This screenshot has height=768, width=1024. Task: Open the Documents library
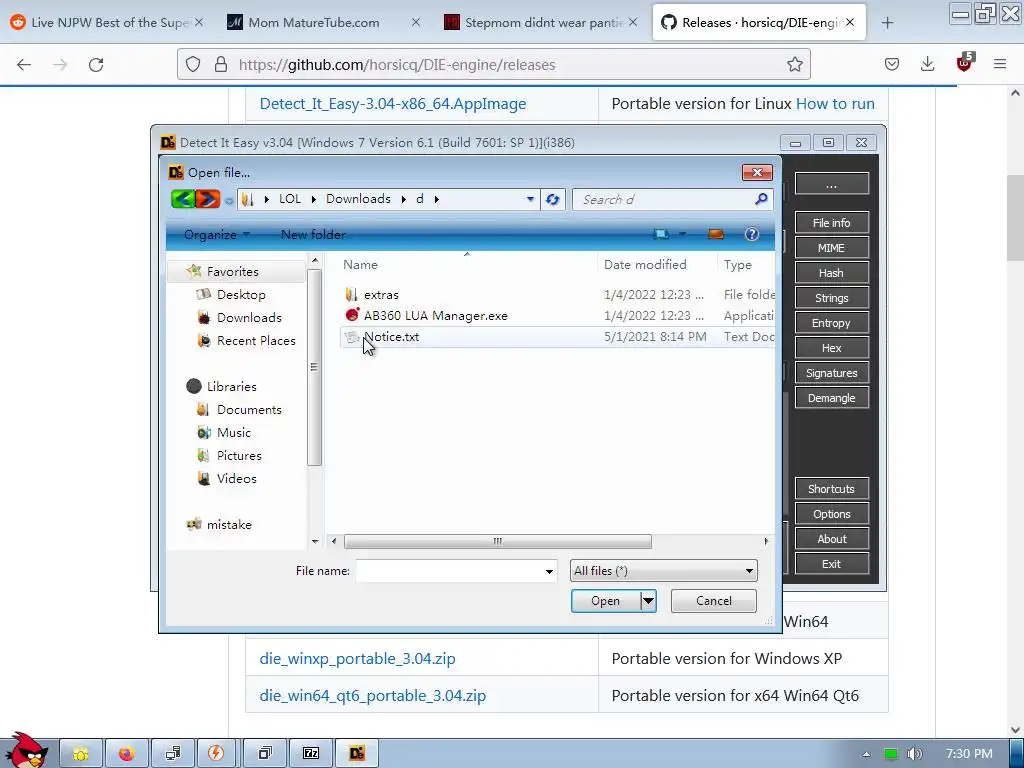tap(249, 409)
